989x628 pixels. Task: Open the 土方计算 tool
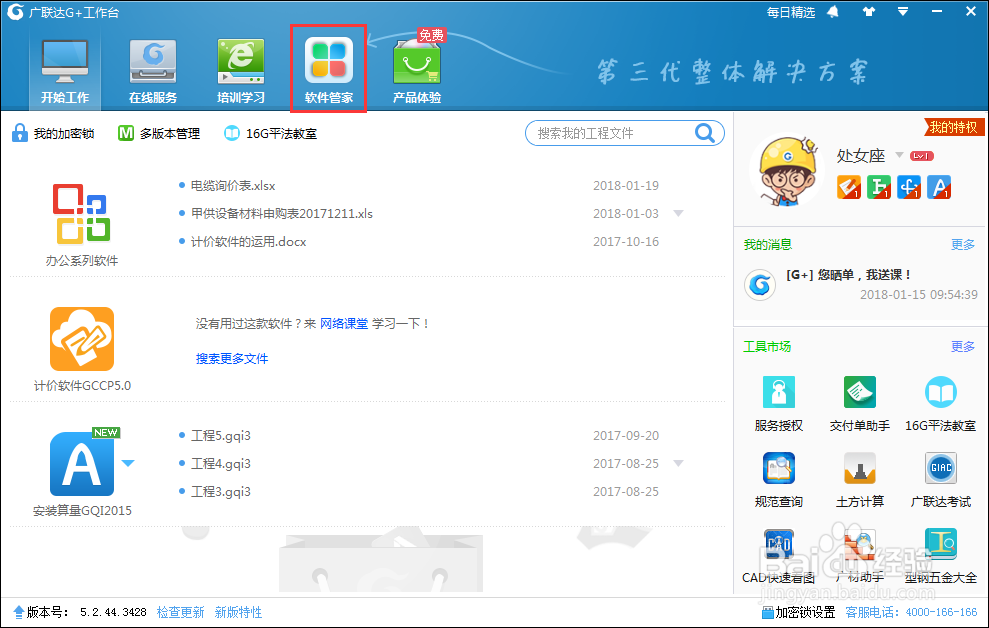[860, 480]
